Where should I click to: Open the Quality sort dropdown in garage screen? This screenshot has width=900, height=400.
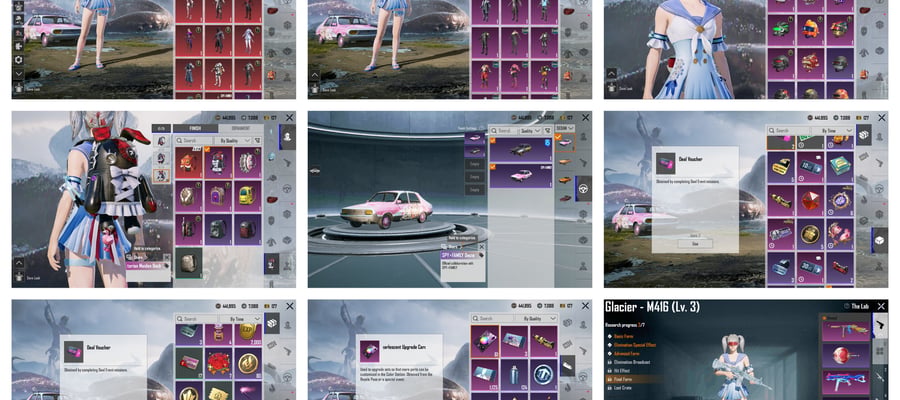coord(529,130)
